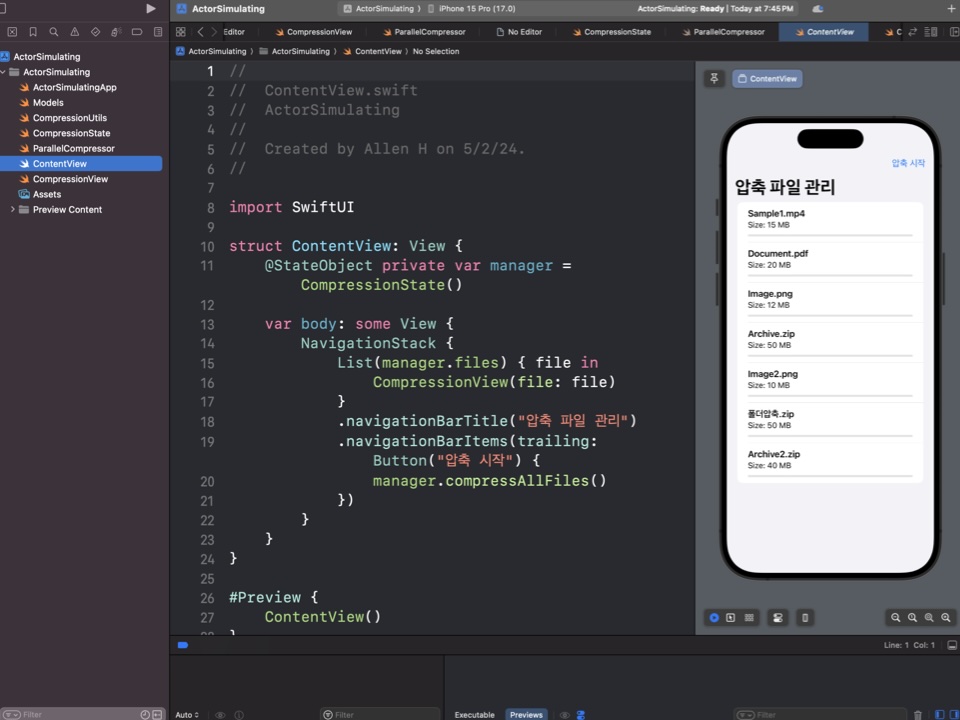Viewport: 960px width, 720px height.
Task: Open the Issue navigator warning icon
Action: pos(74,32)
